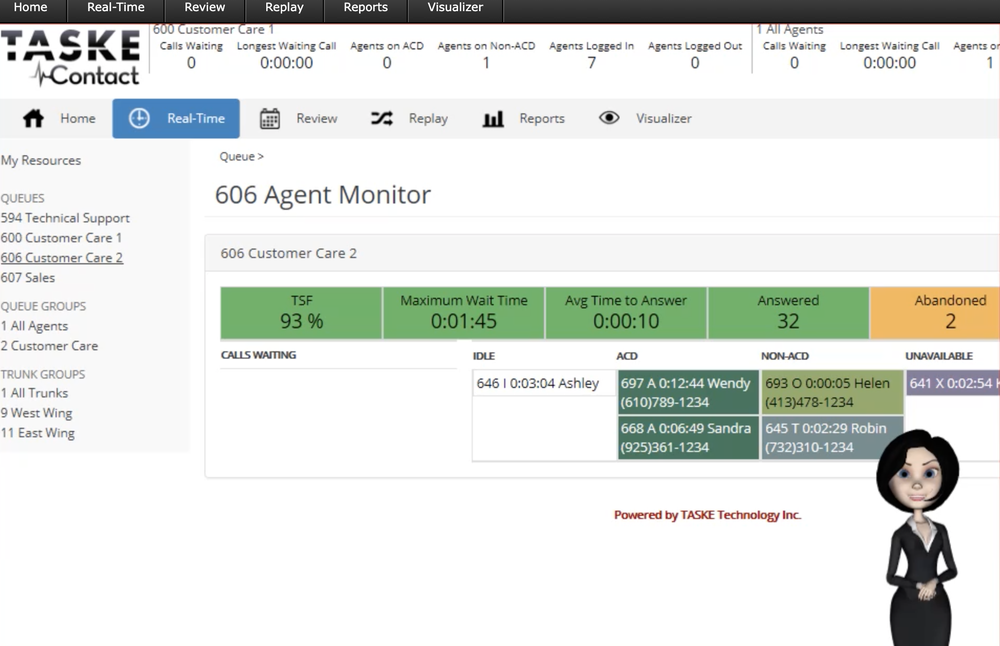Click the Maximum Wait Time tile
1000x646 pixels.
464,312
